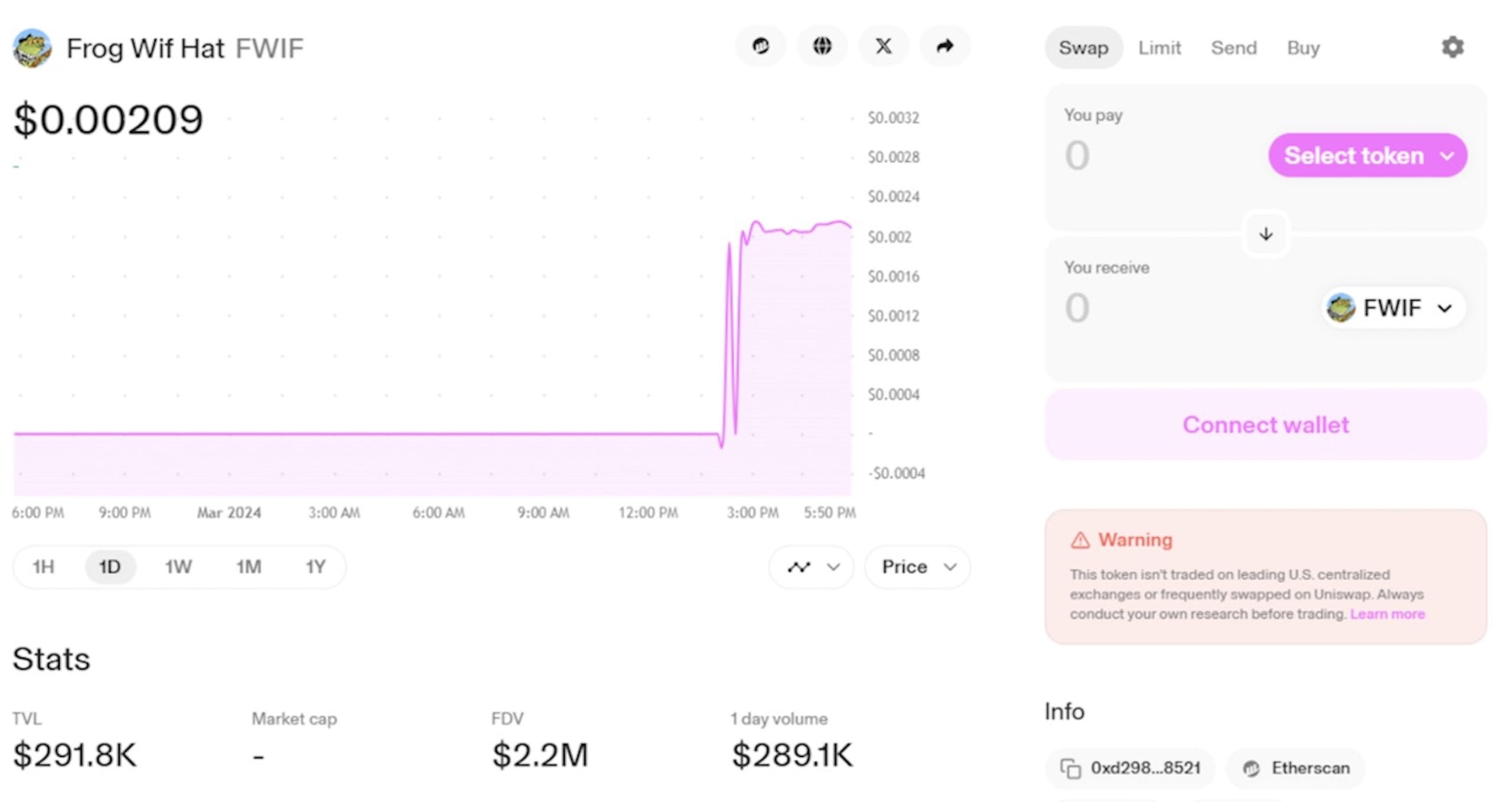The image size is (1512, 806).
Task: Switch to the Limit tab
Action: (x=1159, y=48)
